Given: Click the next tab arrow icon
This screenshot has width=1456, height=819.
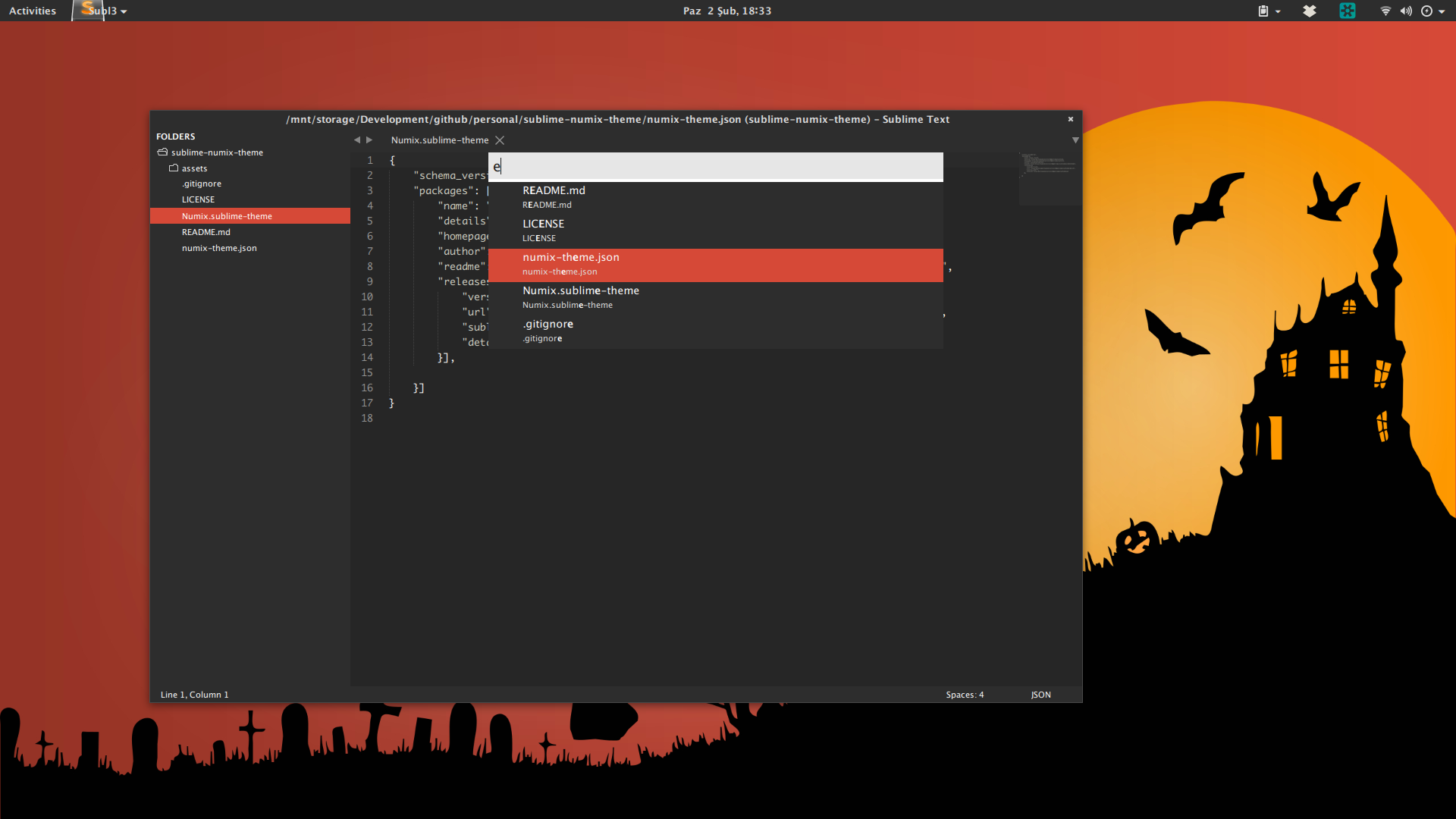Looking at the screenshot, I should 370,140.
